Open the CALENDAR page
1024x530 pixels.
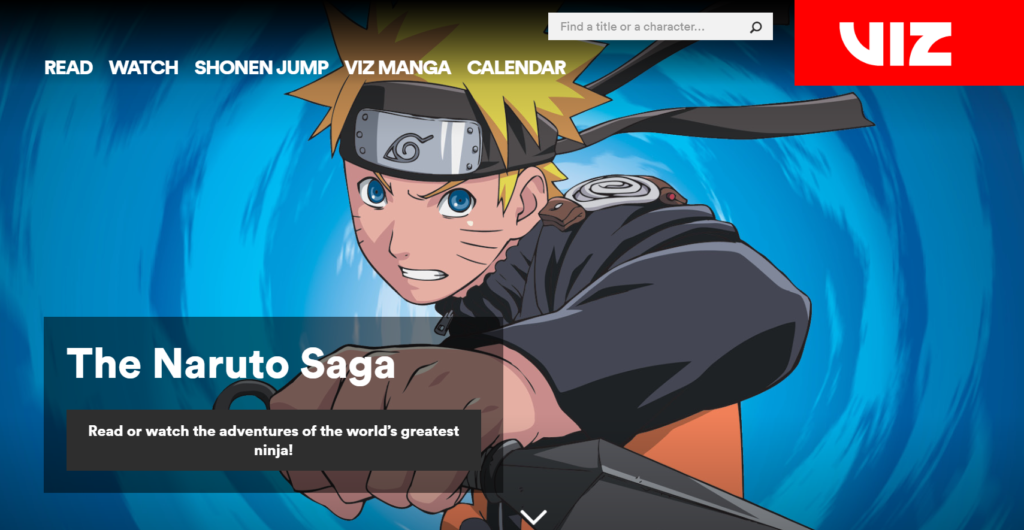point(517,67)
